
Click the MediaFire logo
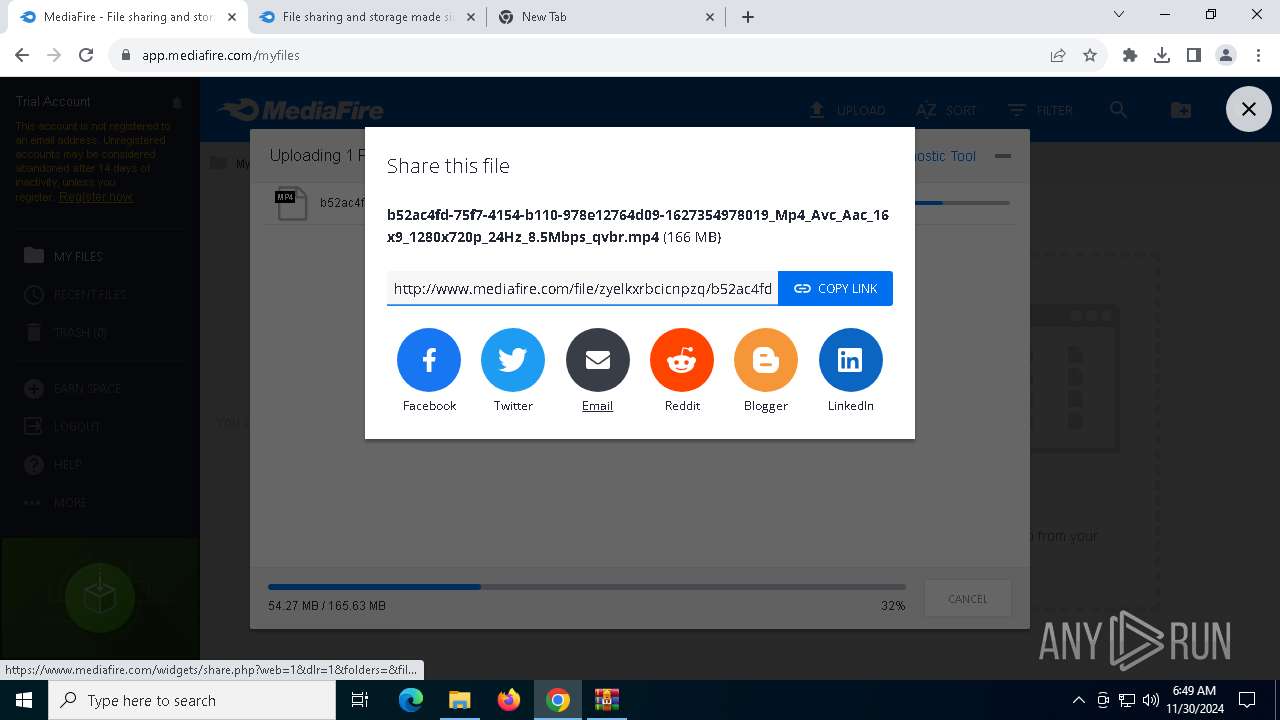point(300,110)
